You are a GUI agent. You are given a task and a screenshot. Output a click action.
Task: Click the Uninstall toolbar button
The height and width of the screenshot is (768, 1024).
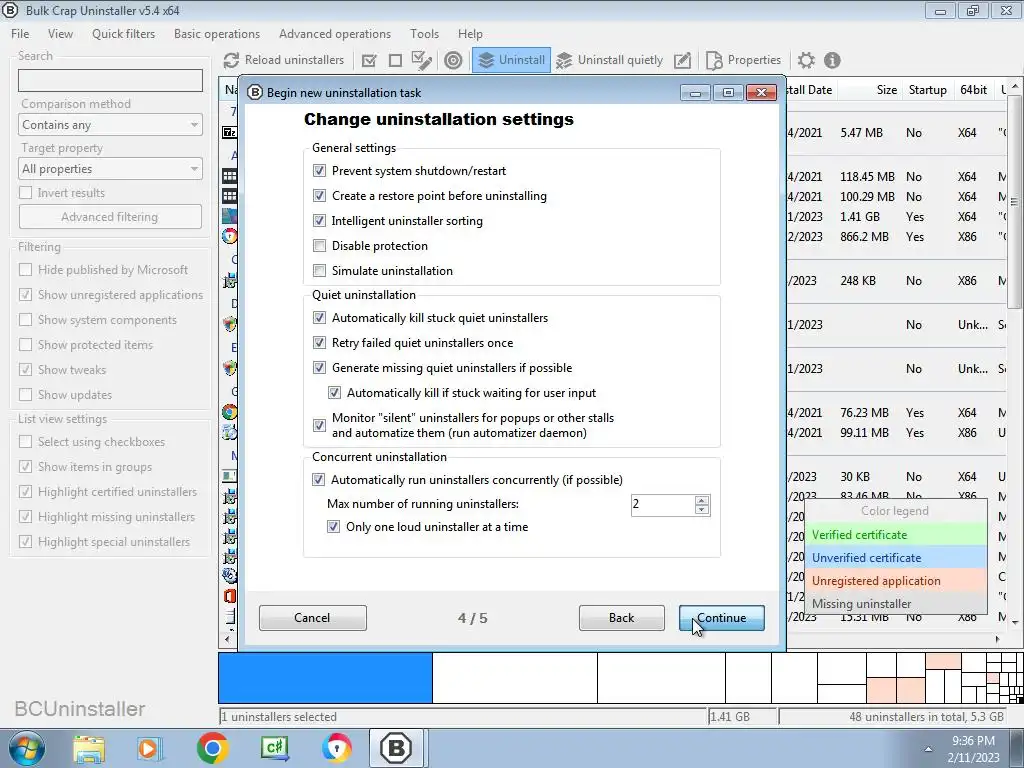pos(511,60)
